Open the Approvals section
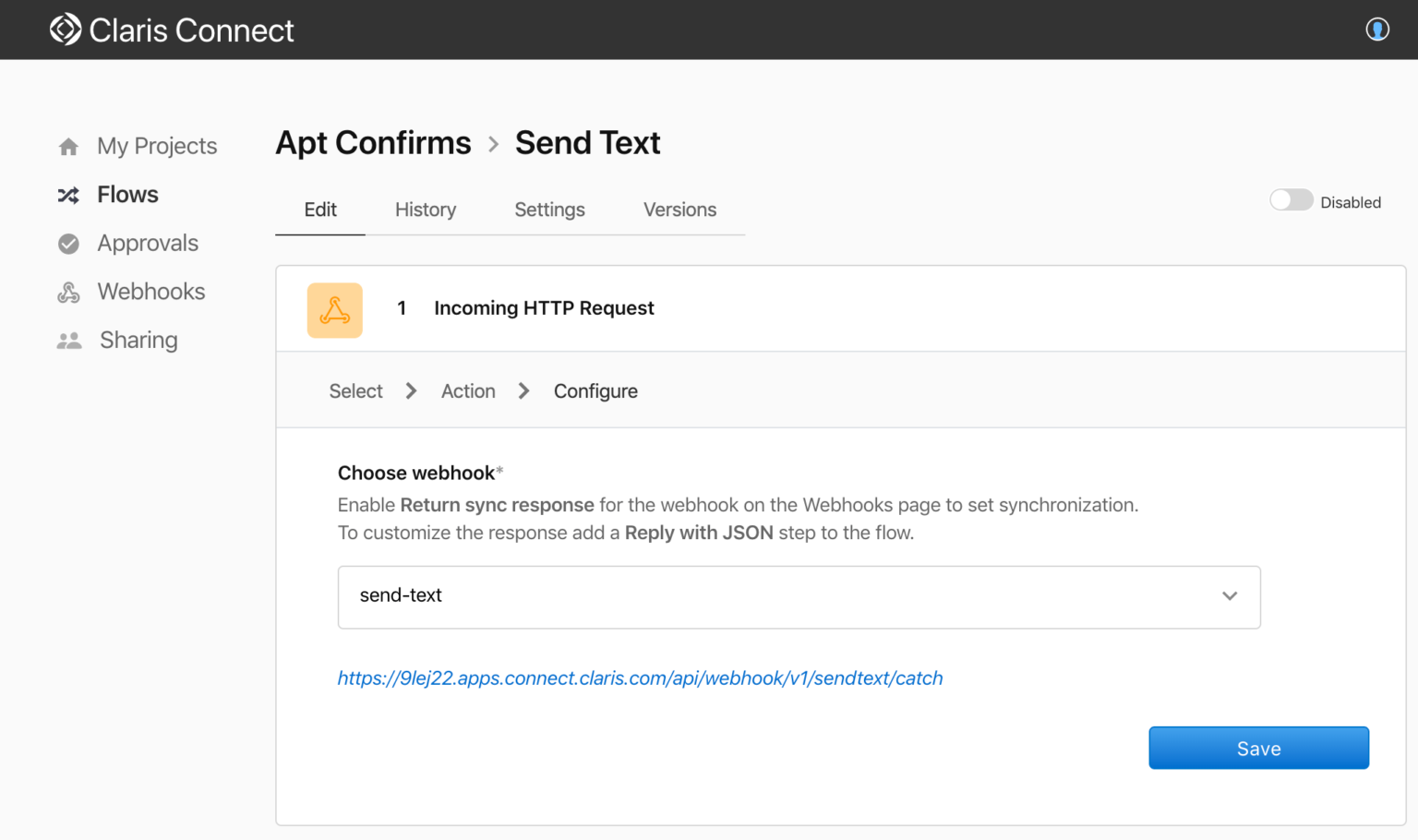The width and height of the screenshot is (1418, 840). coord(148,243)
